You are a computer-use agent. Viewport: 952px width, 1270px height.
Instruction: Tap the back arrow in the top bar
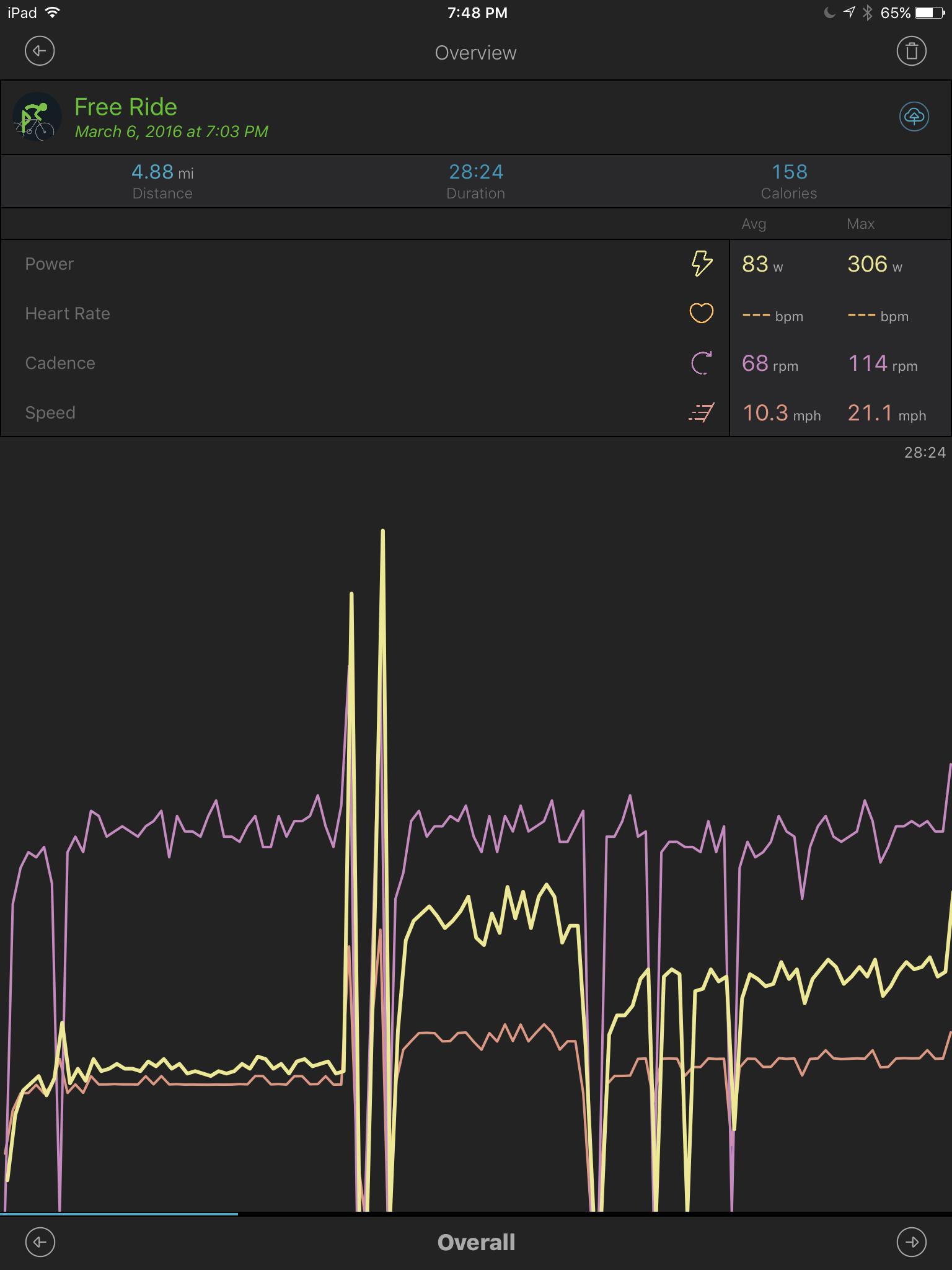[x=40, y=51]
